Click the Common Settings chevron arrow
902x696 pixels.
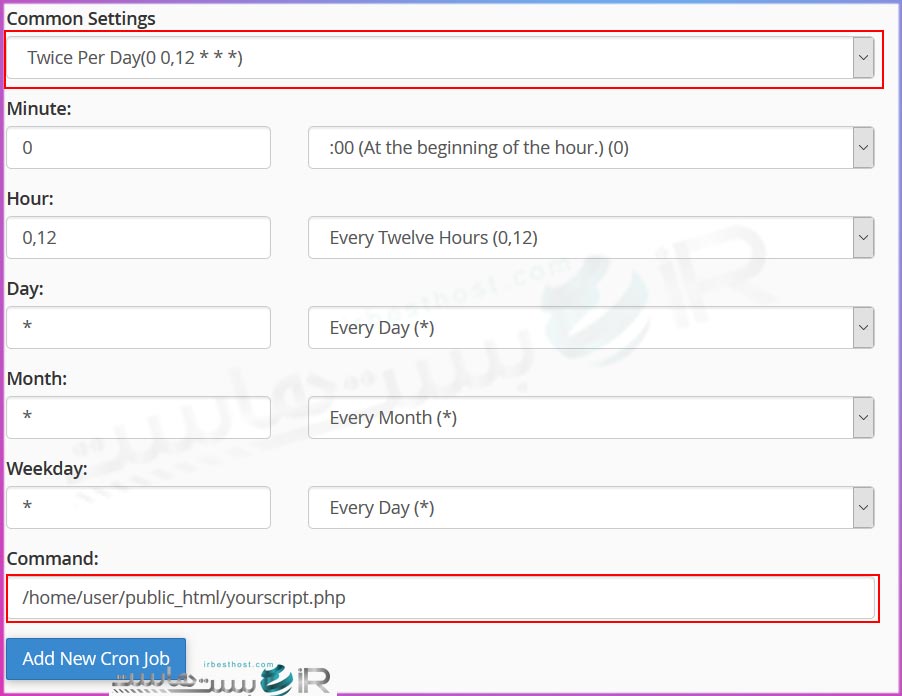click(862, 57)
